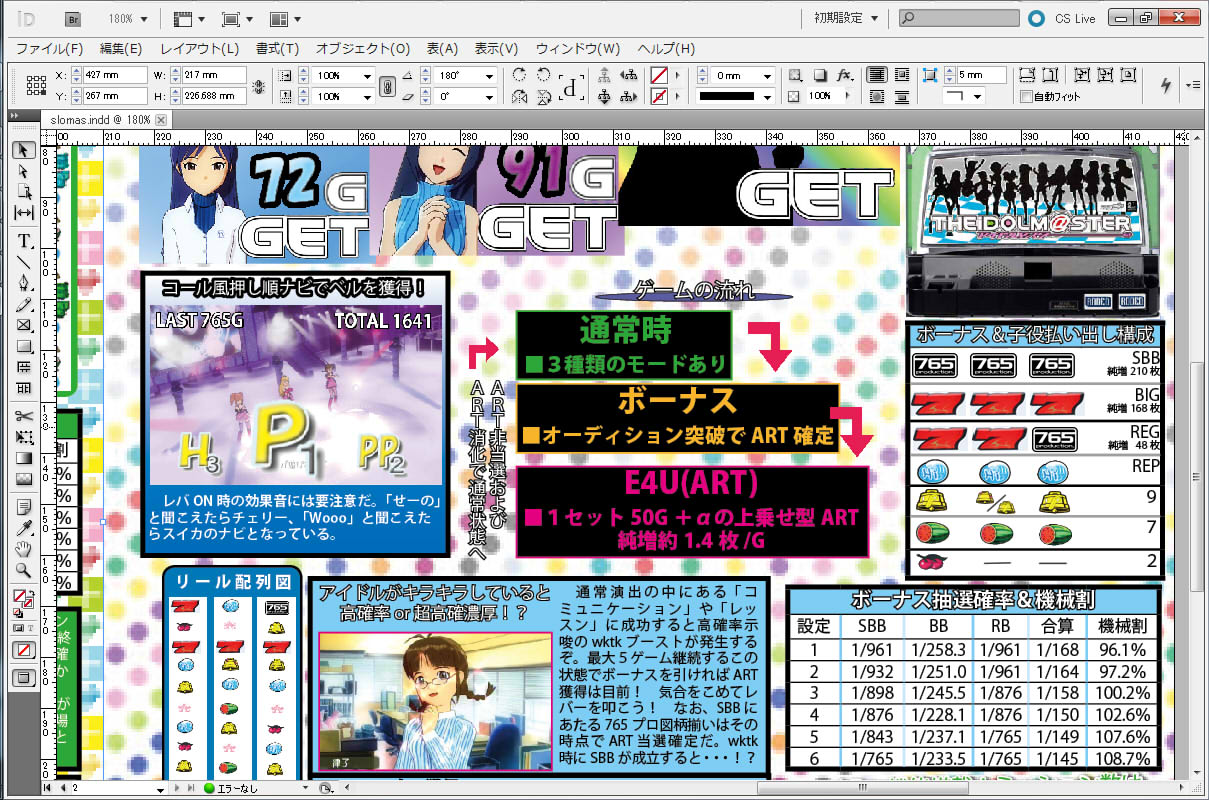Image resolution: width=1209 pixels, height=800 pixels.
Task: Open the control panel flyout menu
Action: coord(1193,86)
